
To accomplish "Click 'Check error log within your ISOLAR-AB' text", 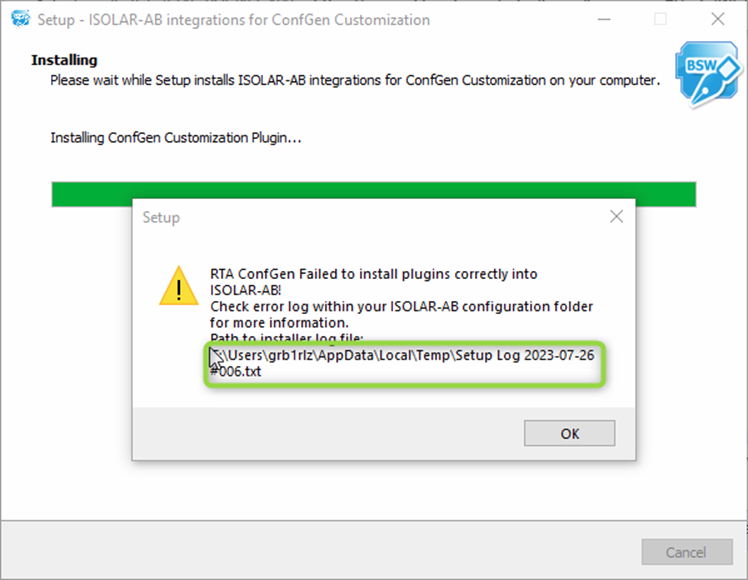I will coord(401,314).
